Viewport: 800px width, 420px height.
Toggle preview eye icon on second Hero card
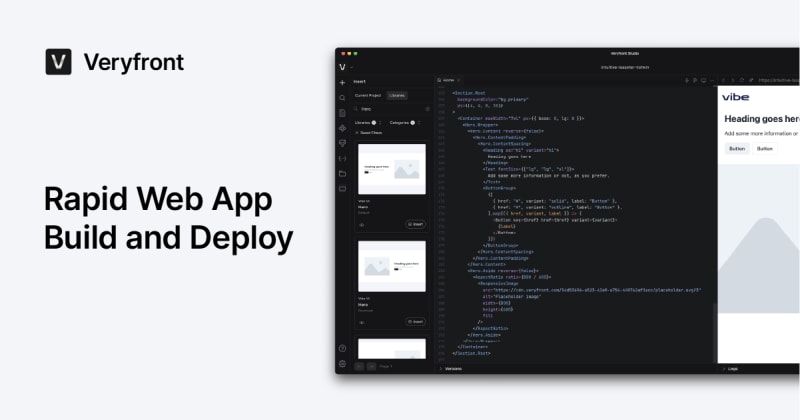click(362, 321)
